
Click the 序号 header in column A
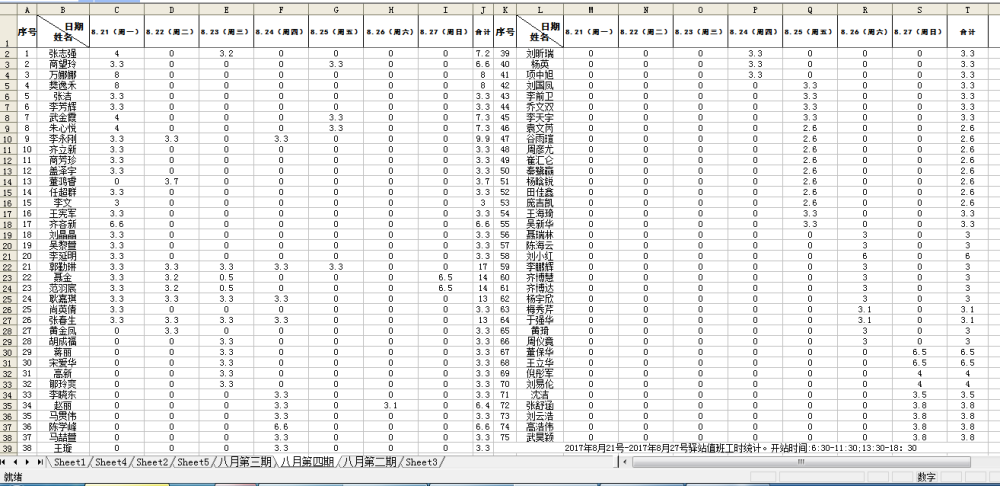click(x=27, y=31)
